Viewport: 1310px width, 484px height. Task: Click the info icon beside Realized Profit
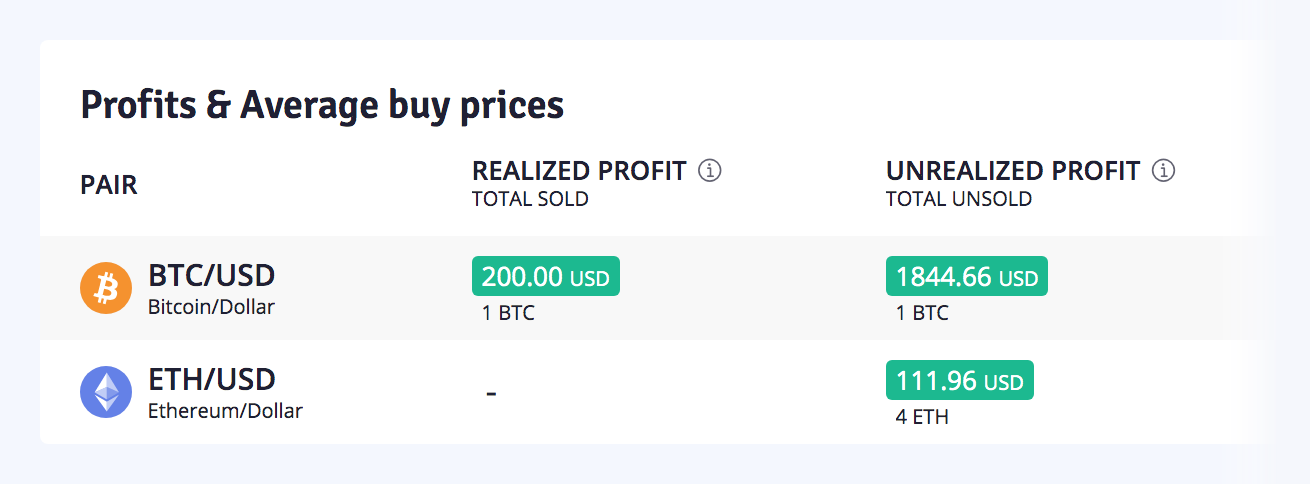[709, 171]
